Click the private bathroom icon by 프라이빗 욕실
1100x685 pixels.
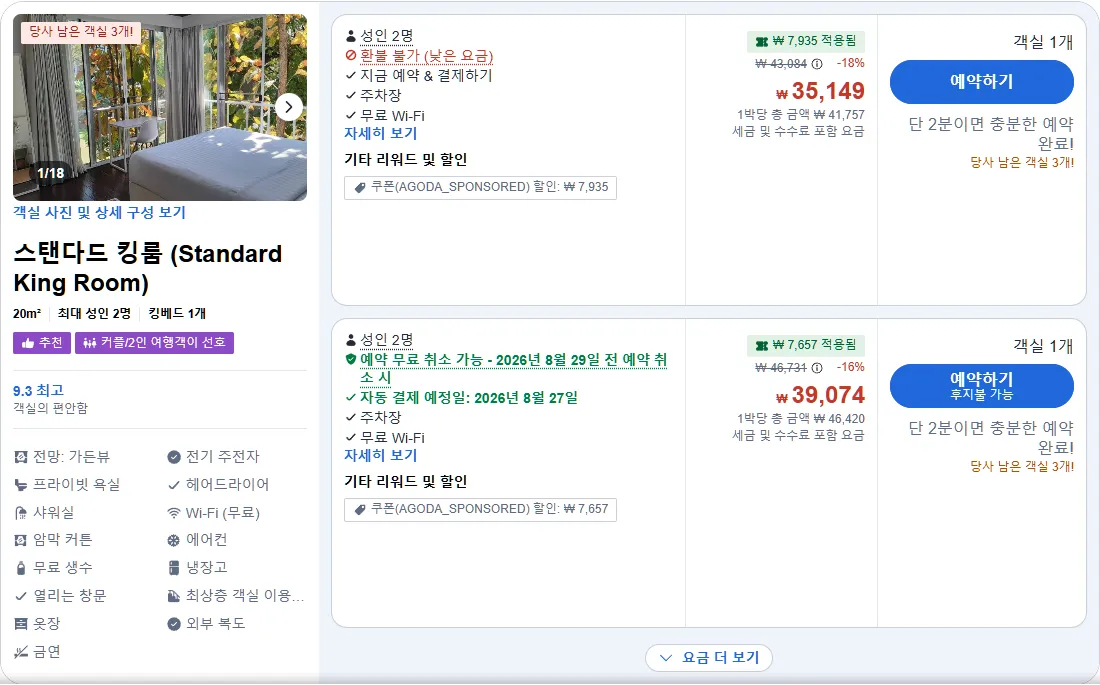[x=21, y=484]
